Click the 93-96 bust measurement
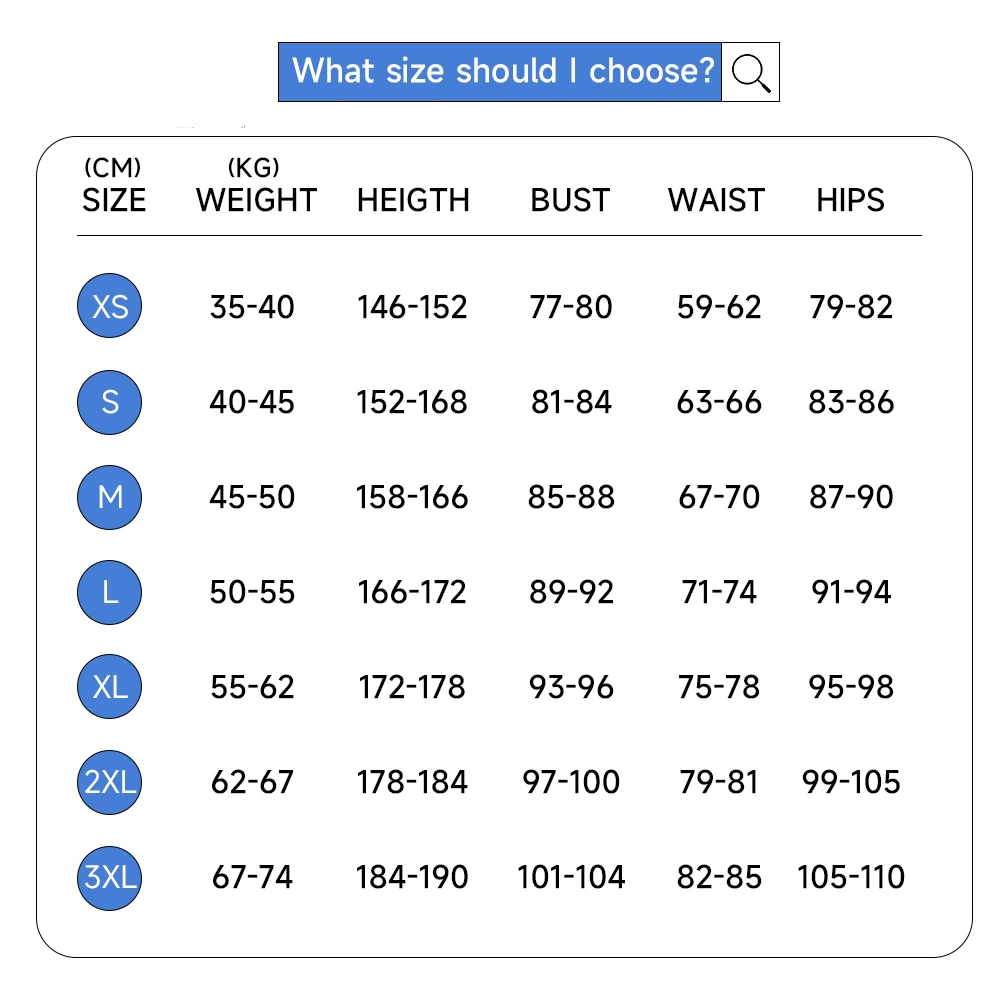The height and width of the screenshot is (1000, 1000). pos(571,687)
